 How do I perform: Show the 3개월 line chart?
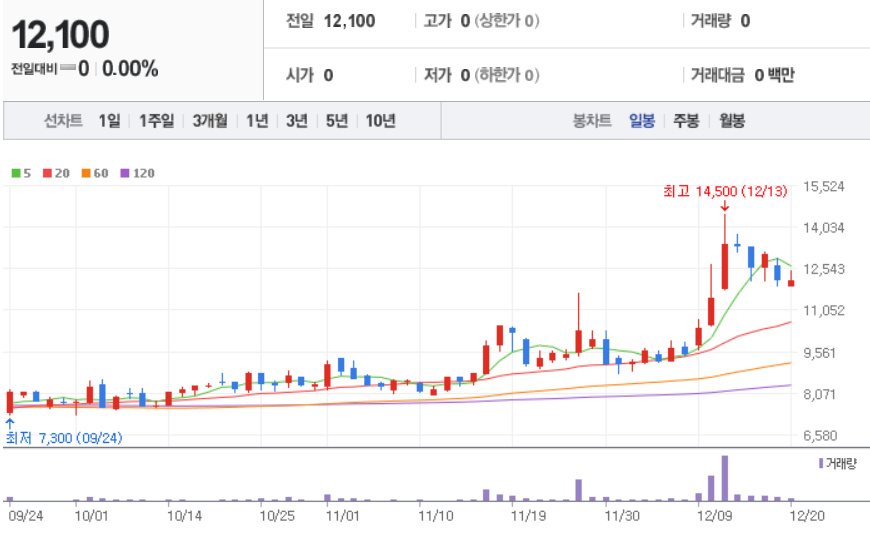[x=210, y=120]
